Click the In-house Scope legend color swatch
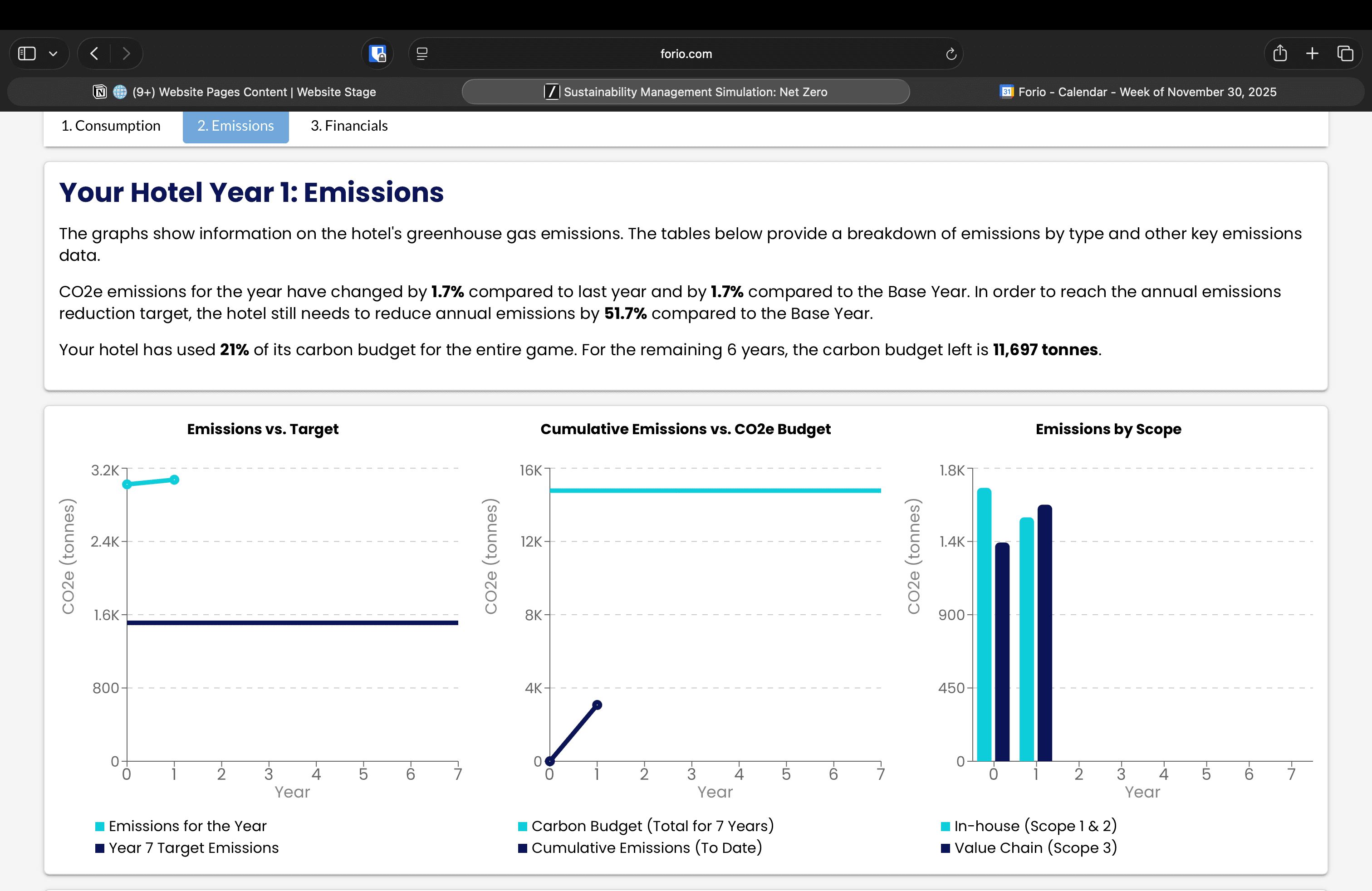 point(946,827)
